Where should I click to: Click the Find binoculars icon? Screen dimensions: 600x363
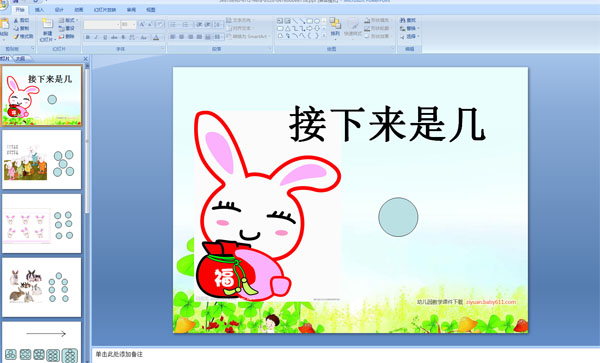pyautogui.click(x=403, y=20)
